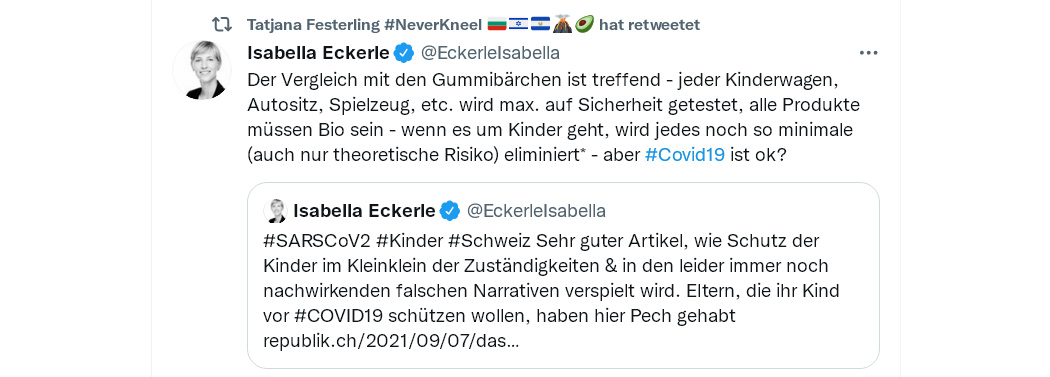Image resolution: width=1050 pixels, height=377 pixels.
Task: Click the small avatar in quoted tweet
Action: (275, 211)
